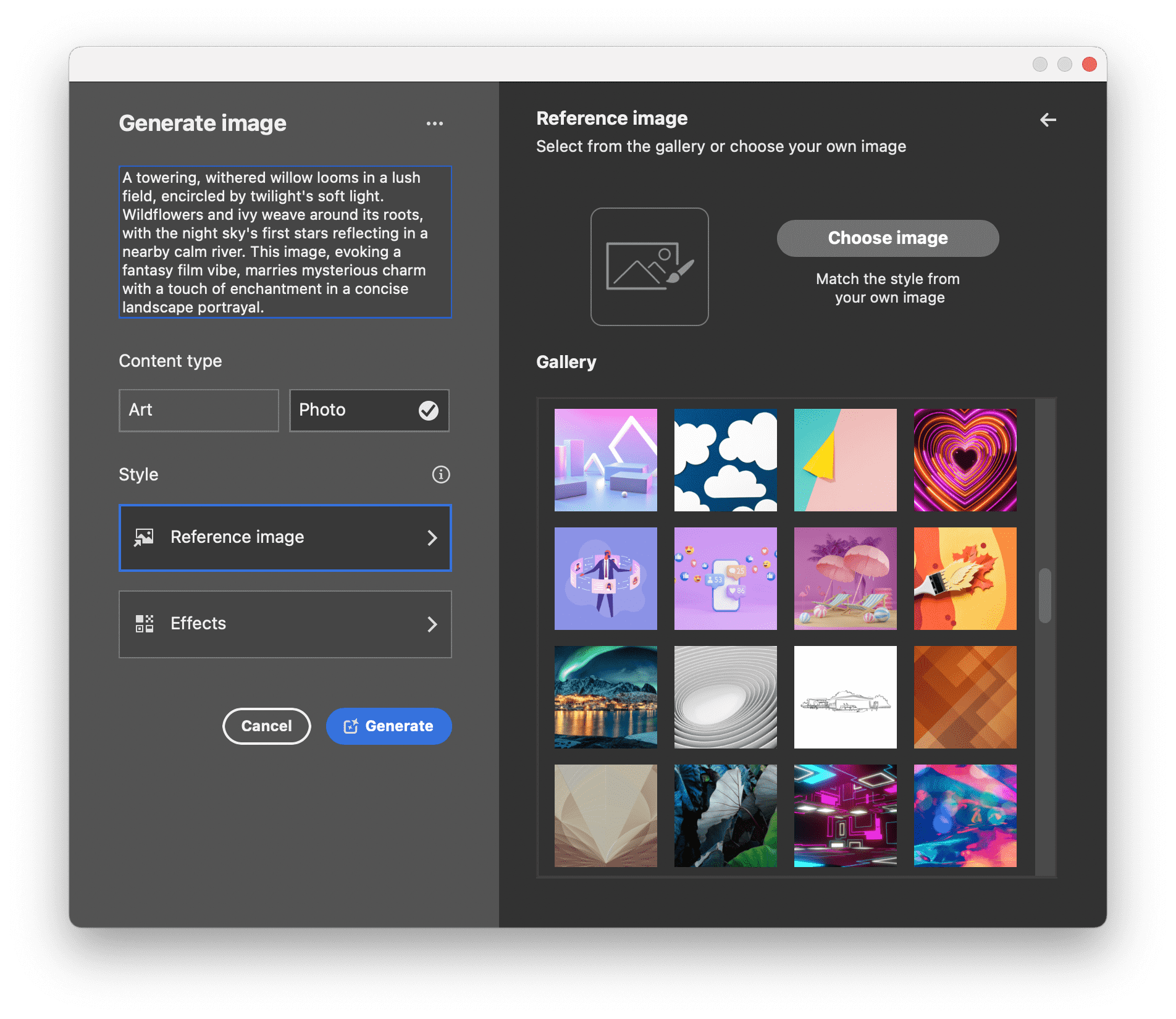Image resolution: width=1176 pixels, height=1019 pixels.
Task: Click the Reference image row picture icon
Action: (x=144, y=537)
